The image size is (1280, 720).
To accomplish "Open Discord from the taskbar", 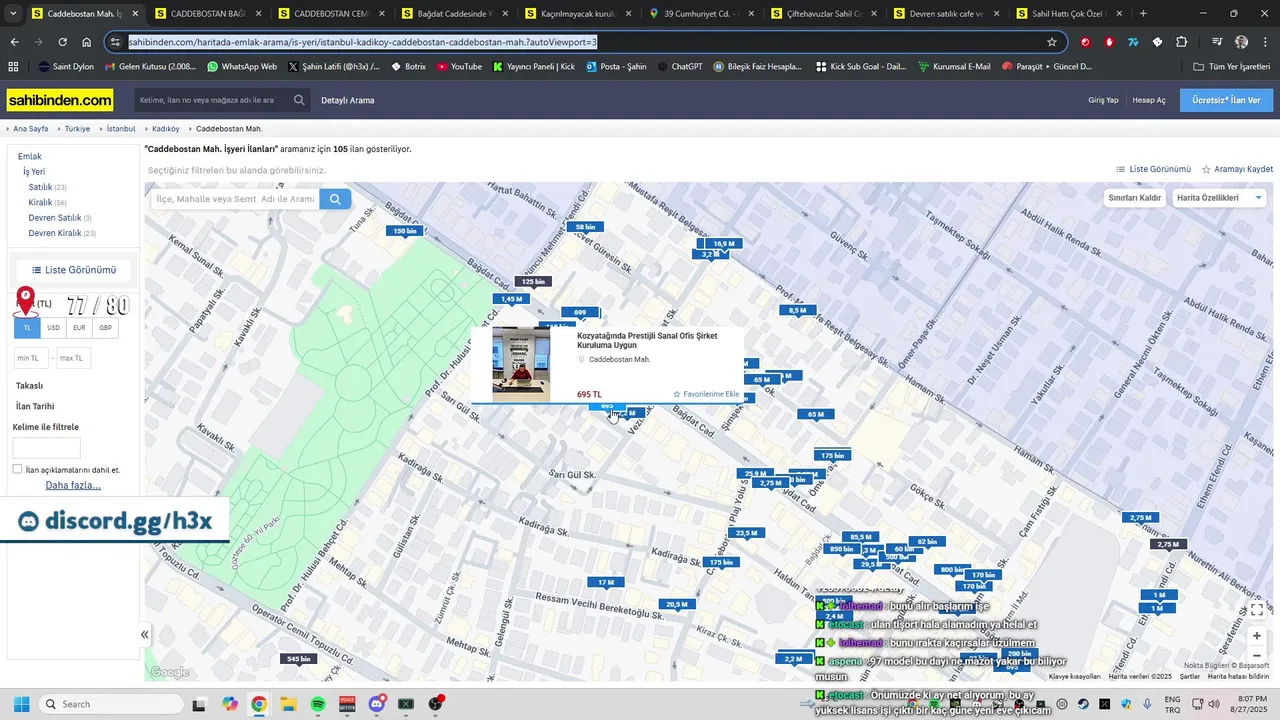I will [376, 704].
